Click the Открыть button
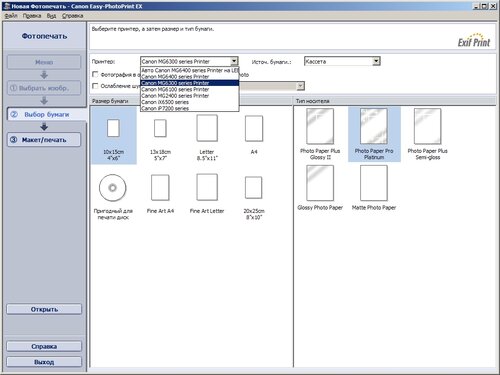The width and height of the screenshot is (500, 375). (44, 309)
